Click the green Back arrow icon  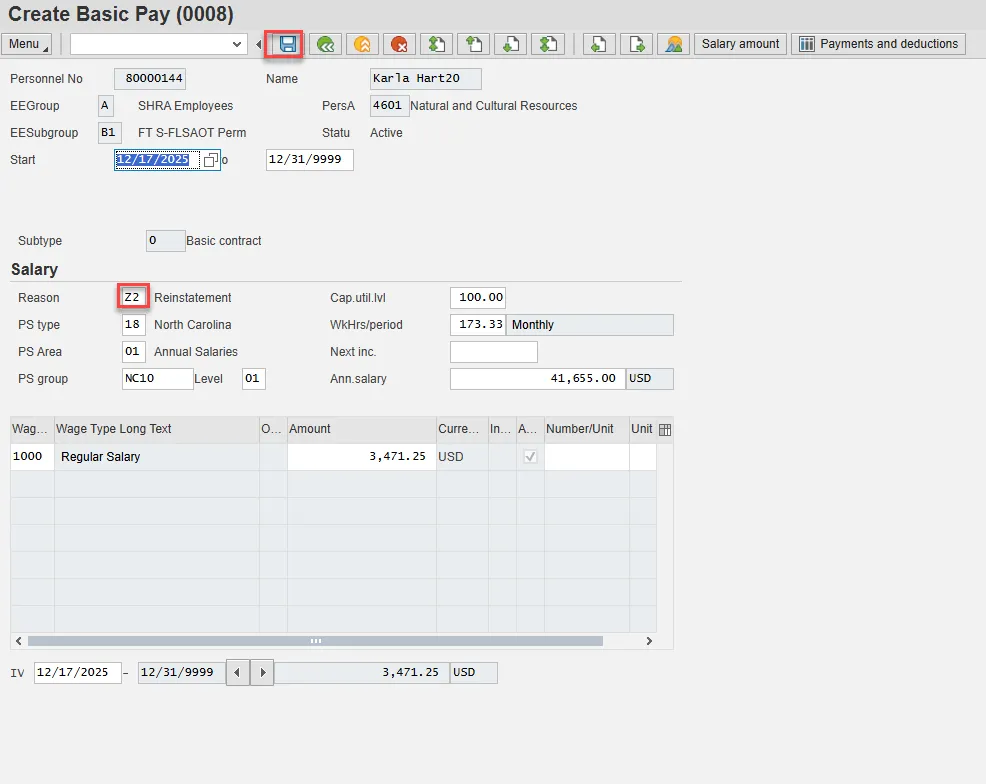tap(325, 44)
